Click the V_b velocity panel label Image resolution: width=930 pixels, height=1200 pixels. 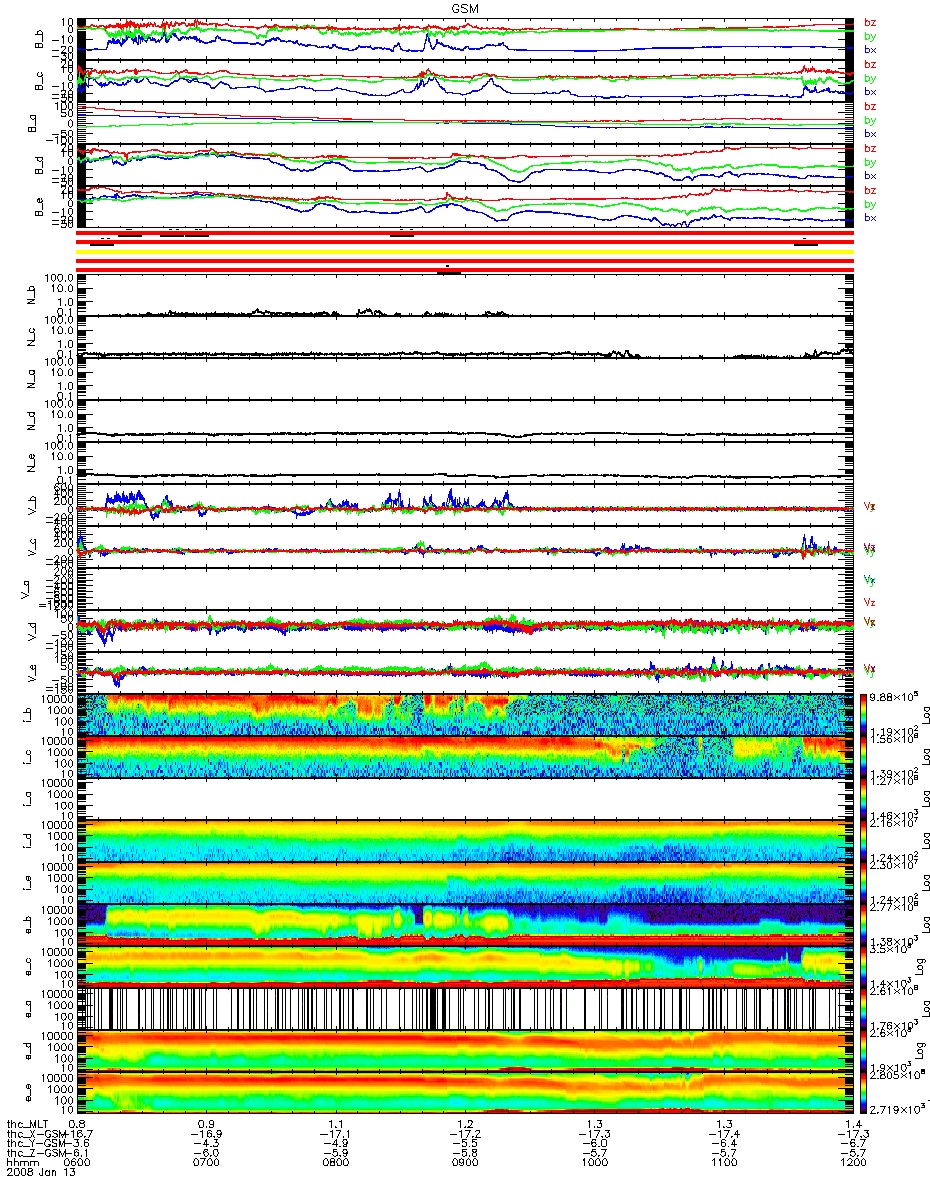coord(31,507)
